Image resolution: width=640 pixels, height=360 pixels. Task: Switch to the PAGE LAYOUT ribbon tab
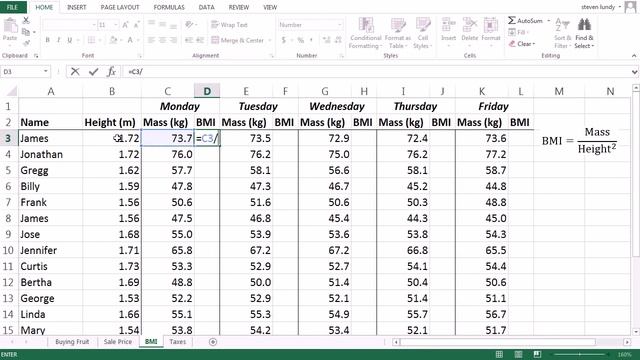pos(120,7)
